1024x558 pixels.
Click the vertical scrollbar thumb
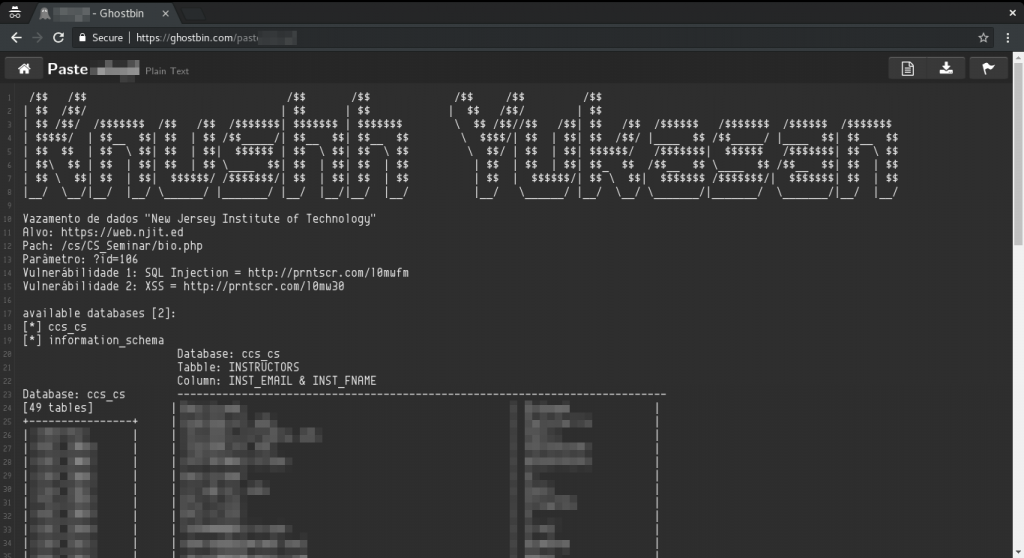[1018, 154]
